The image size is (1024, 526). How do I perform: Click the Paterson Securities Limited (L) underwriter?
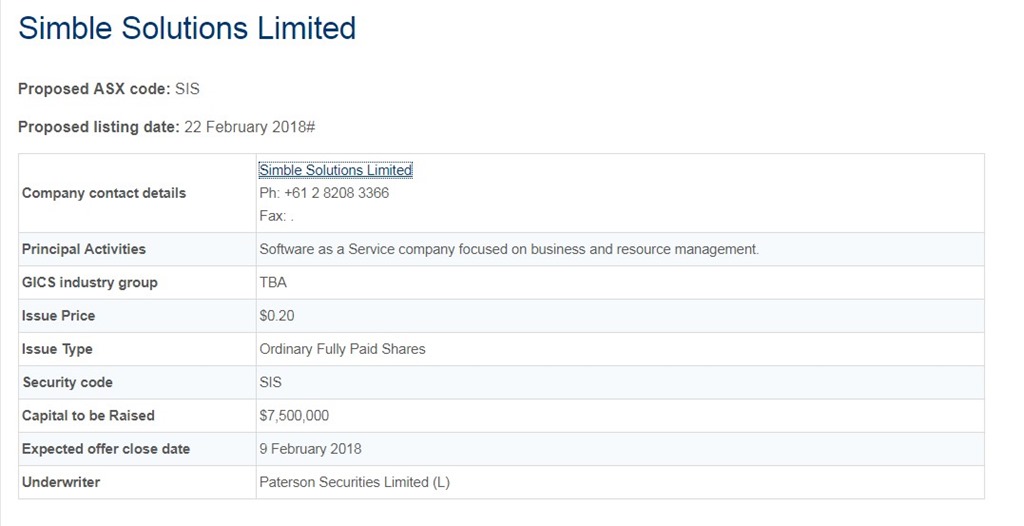(355, 483)
